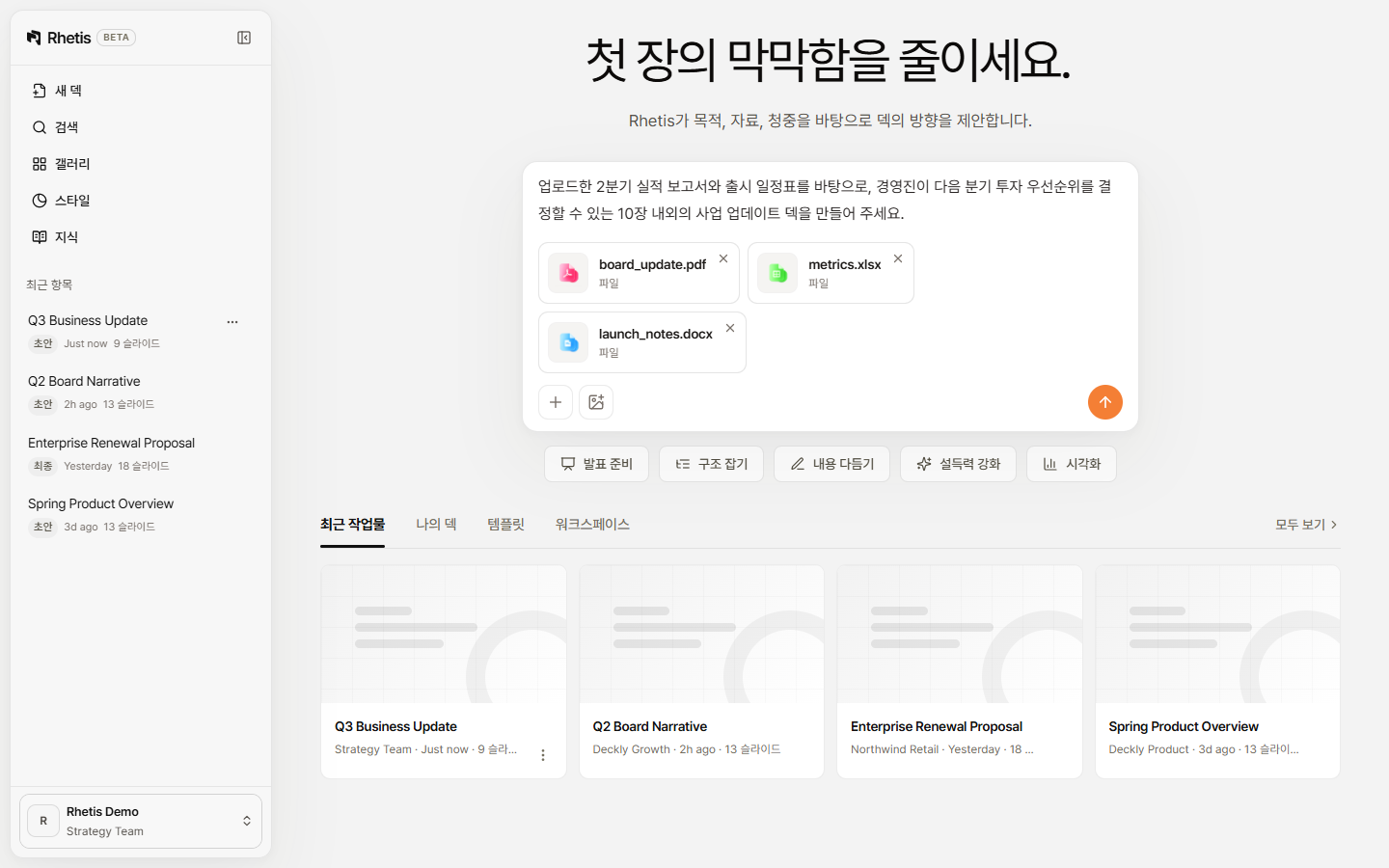Viewport: 1389px width, 868px height.
Task: Switch to the 템플릿 tab
Action: click(506, 525)
